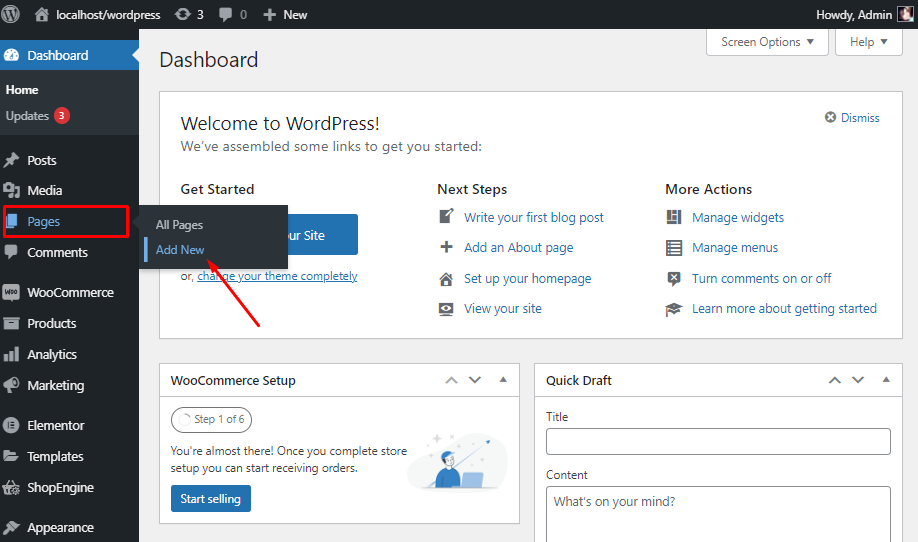This screenshot has height=542, width=918.
Task: Click the Analytics bar chart icon
Action: 11,354
